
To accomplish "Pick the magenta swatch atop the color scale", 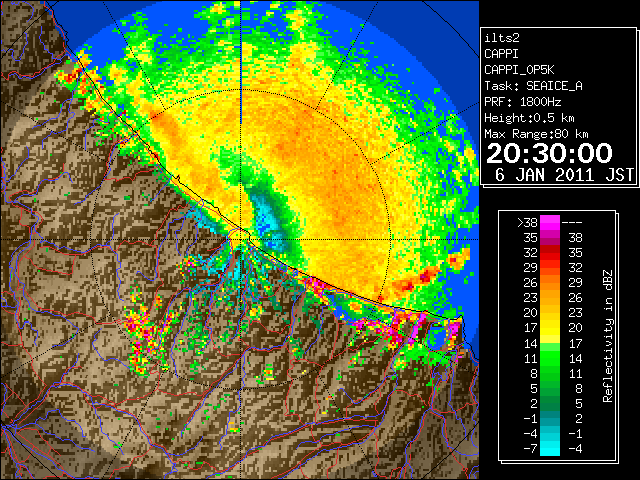I will 550,223.
